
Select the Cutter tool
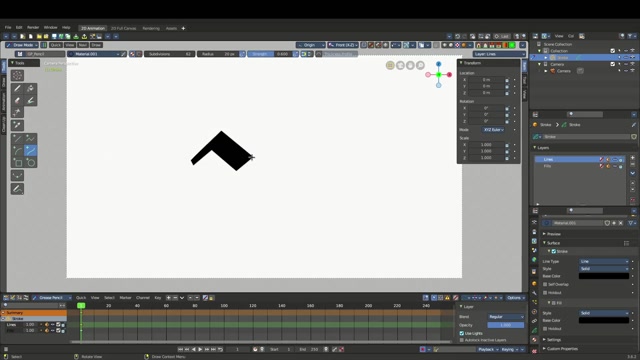click(17, 112)
